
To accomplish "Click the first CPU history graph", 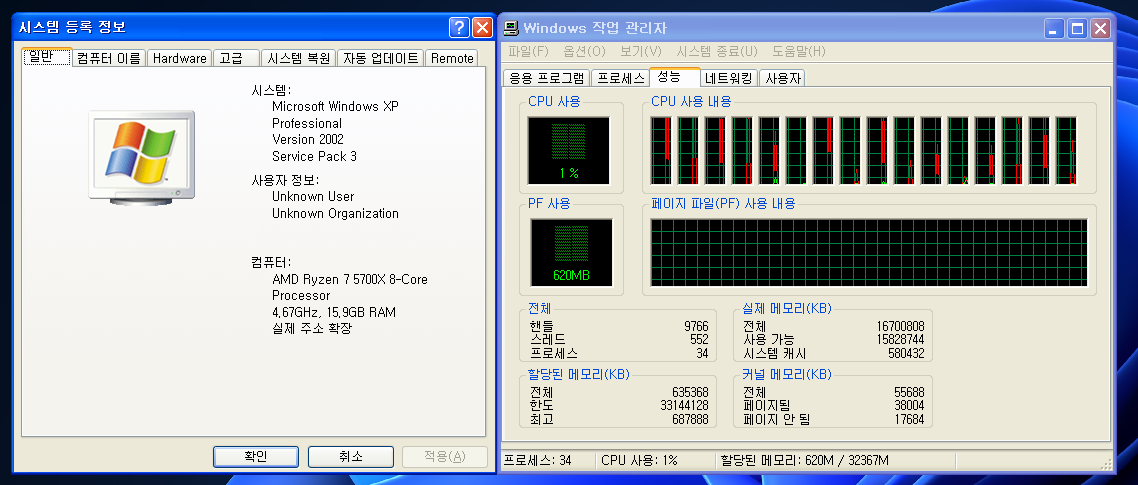I will click(x=661, y=150).
